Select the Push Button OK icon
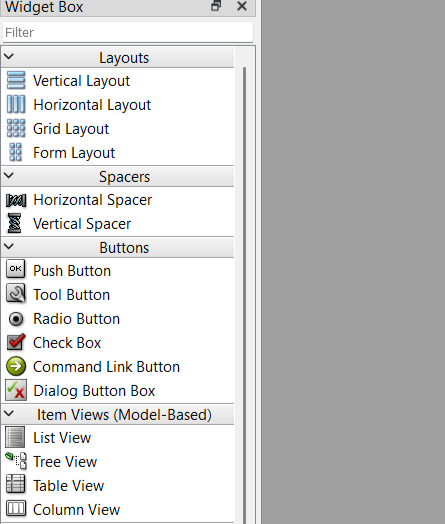445x524 pixels. (x=16, y=270)
